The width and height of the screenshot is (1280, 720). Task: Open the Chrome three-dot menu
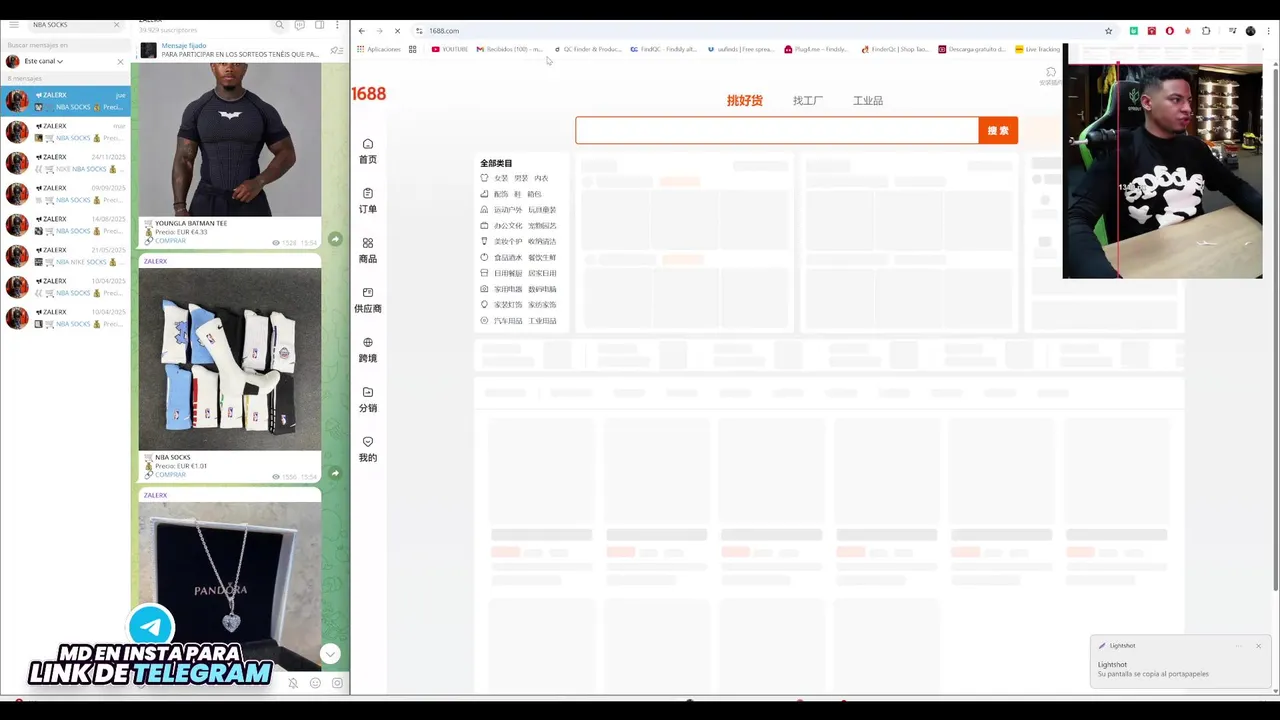click(1267, 31)
